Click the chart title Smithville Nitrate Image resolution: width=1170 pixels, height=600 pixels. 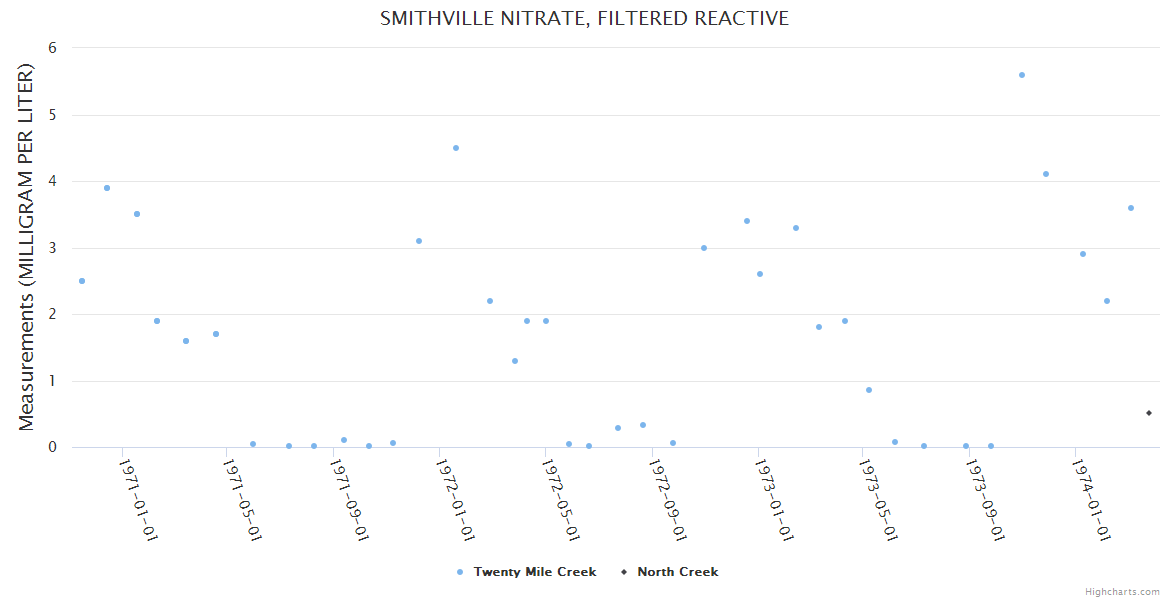[584, 18]
